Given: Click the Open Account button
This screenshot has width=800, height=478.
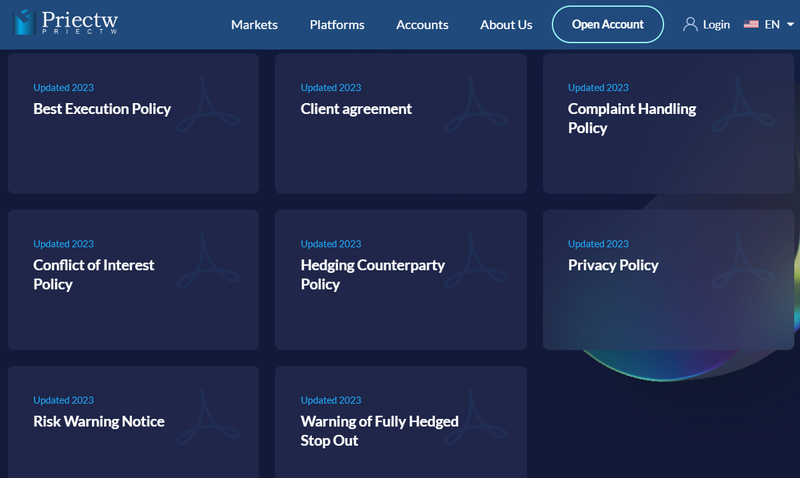Looking at the screenshot, I should [607, 24].
